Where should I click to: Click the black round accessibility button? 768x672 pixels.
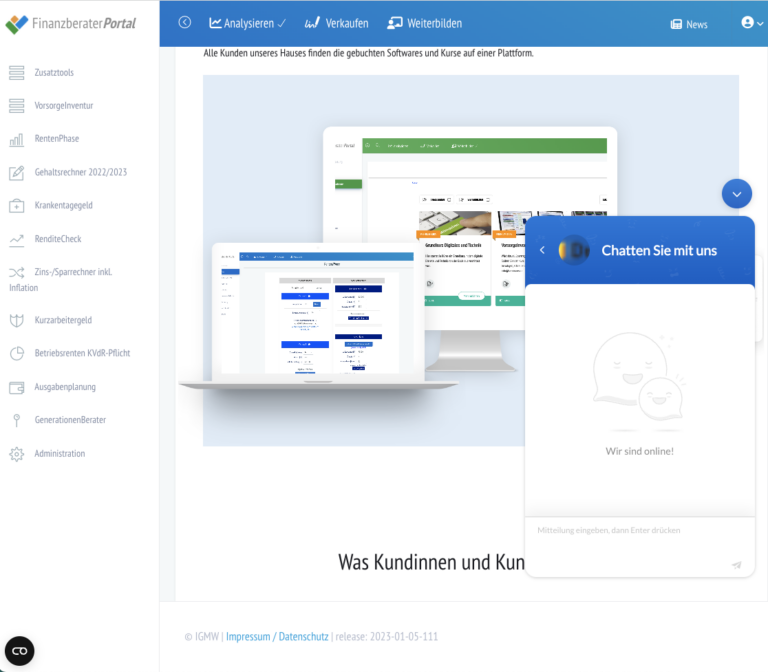[20, 651]
